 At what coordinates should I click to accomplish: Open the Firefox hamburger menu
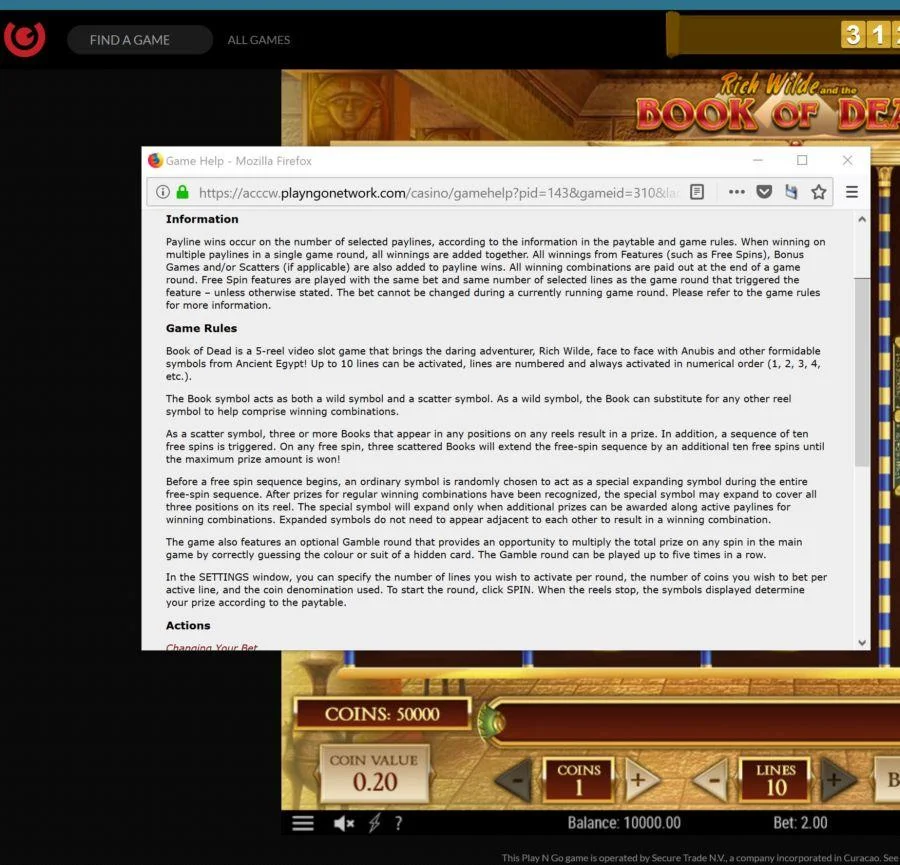(852, 192)
